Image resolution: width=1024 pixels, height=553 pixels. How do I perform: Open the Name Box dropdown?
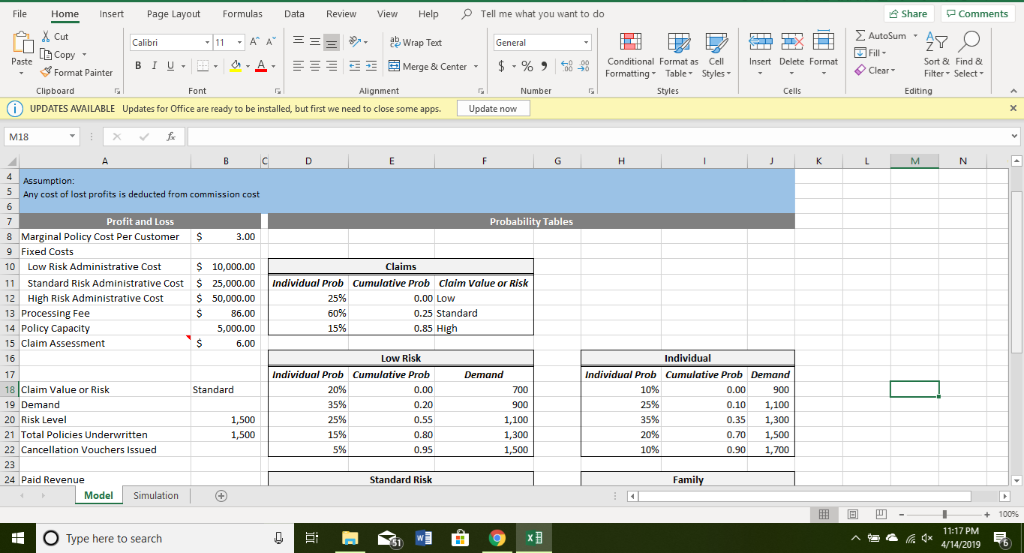pyautogui.click(x=72, y=136)
